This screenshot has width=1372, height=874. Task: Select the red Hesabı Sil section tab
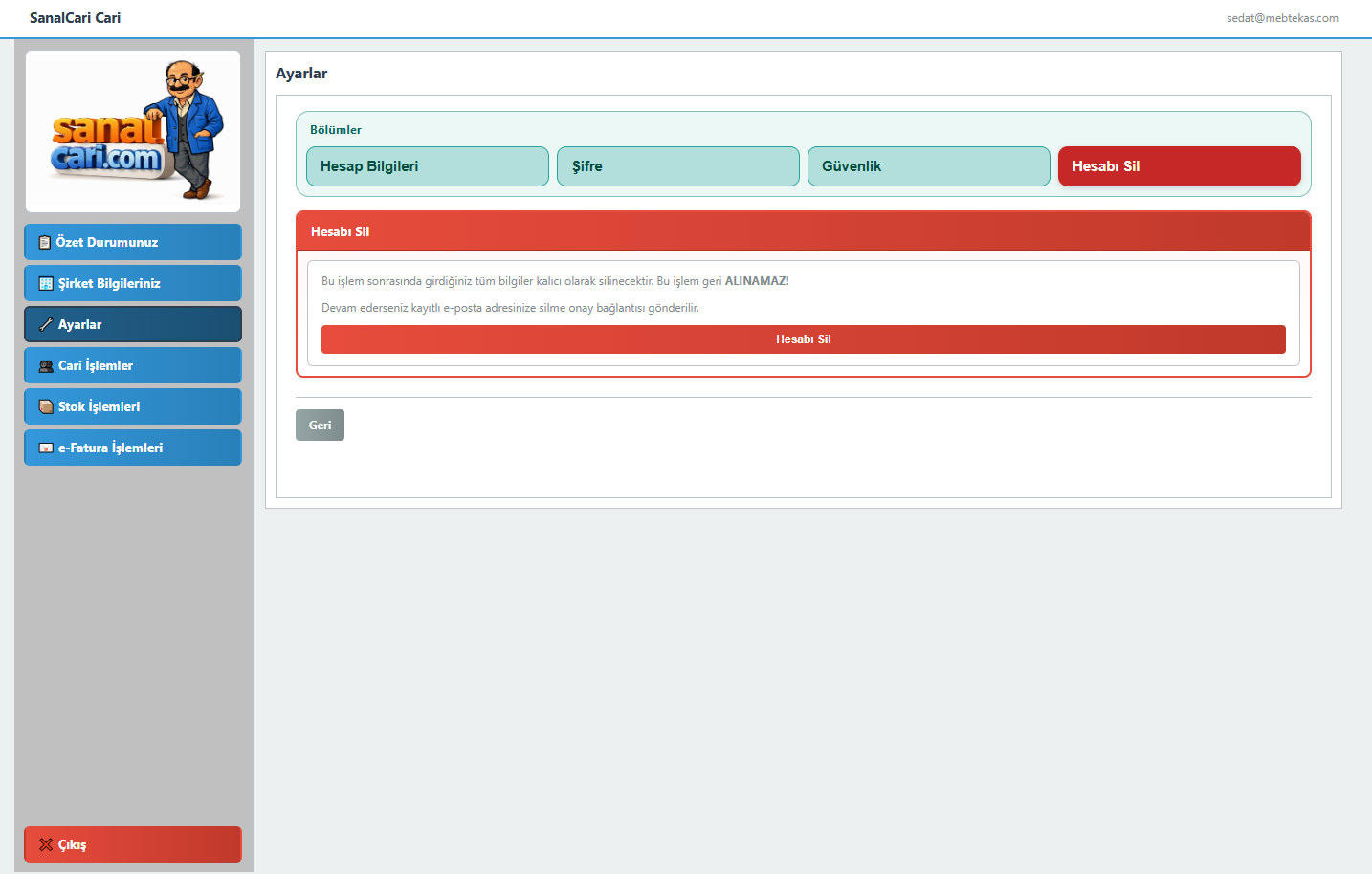click(1180, 166)
